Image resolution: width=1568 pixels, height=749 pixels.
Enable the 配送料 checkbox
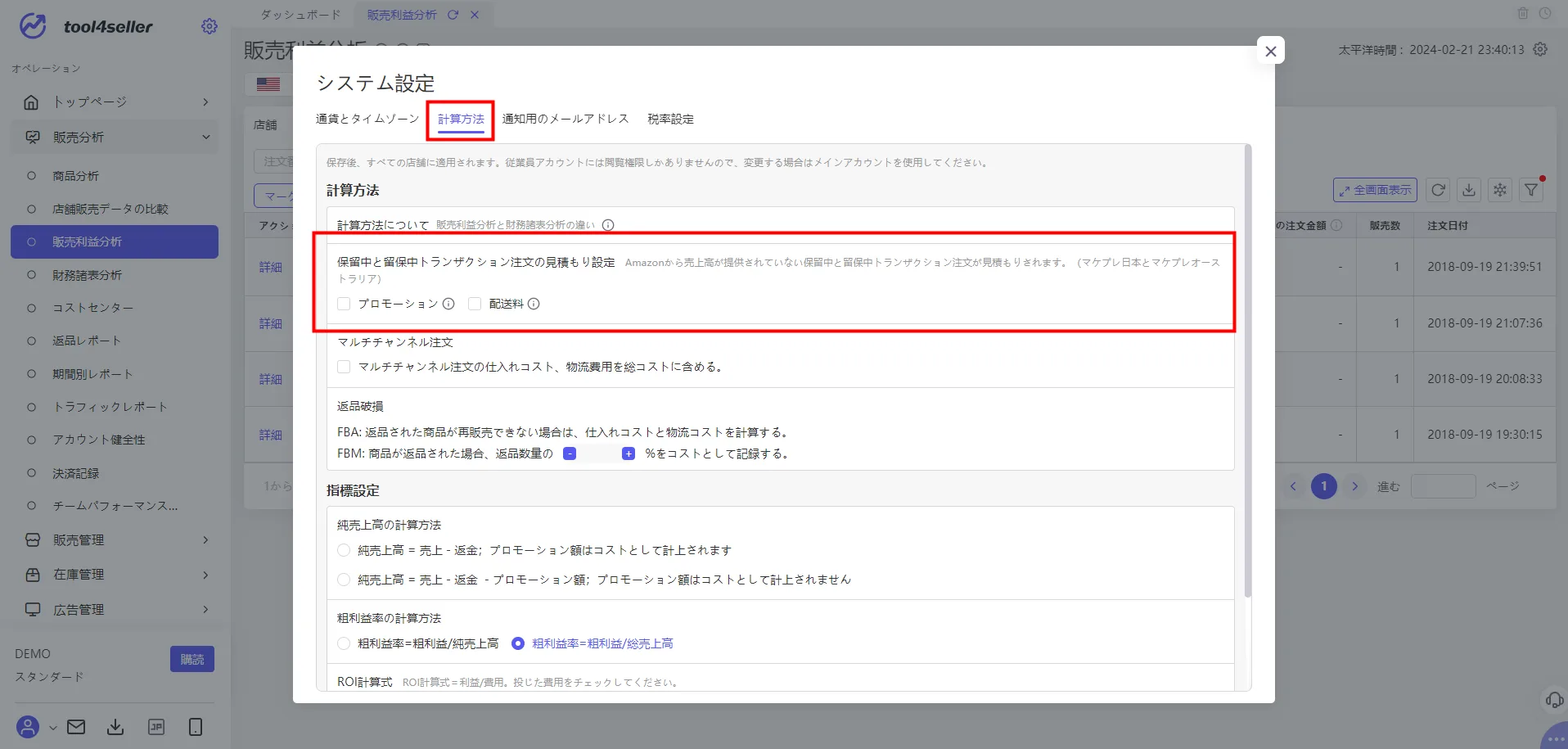click(475, 304)
